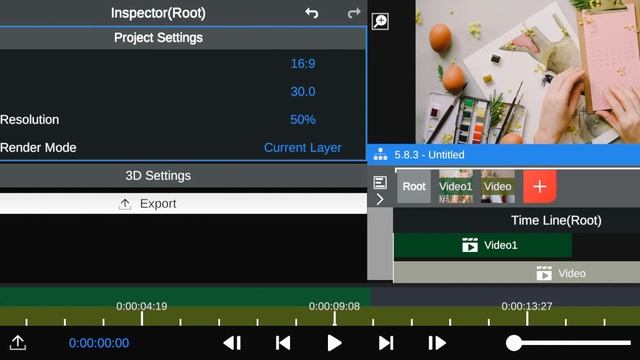The width and height of the screenshot is (640, 360).
Task: Open the layer hierarchy icon beside 5.8.3 - Untitled
Action: (x=380, y=155)
